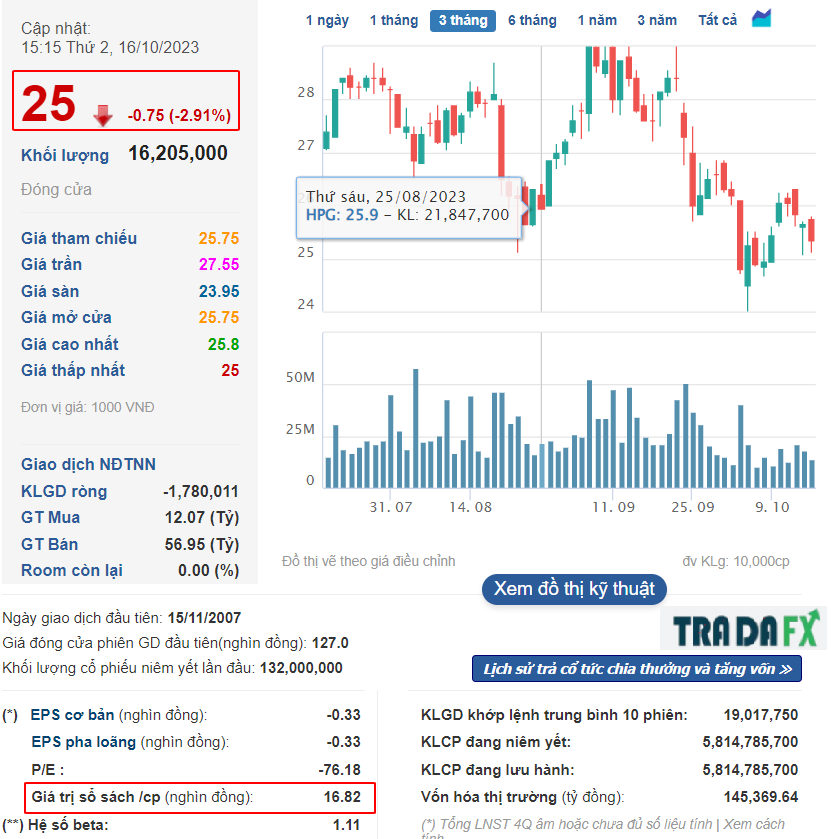The image size is (839, 839).
Task: Show the Tất cả full history range
Action: click(x=717, y=20)
